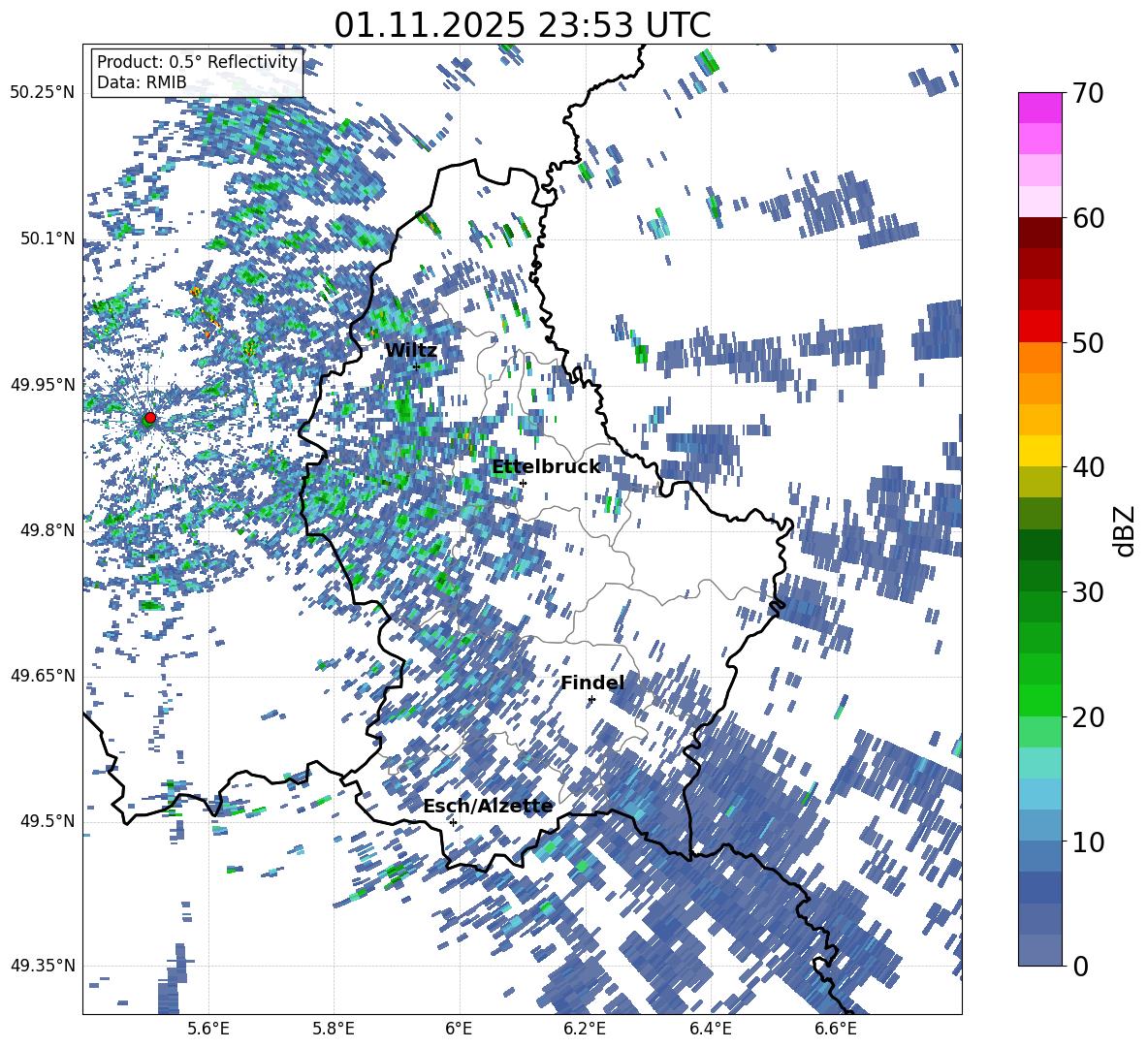Image resolution: width=1148 pixels, height=1048 pixels.
Task: Click the 50.25°N latitude label
Action: [x=43, y=93]
